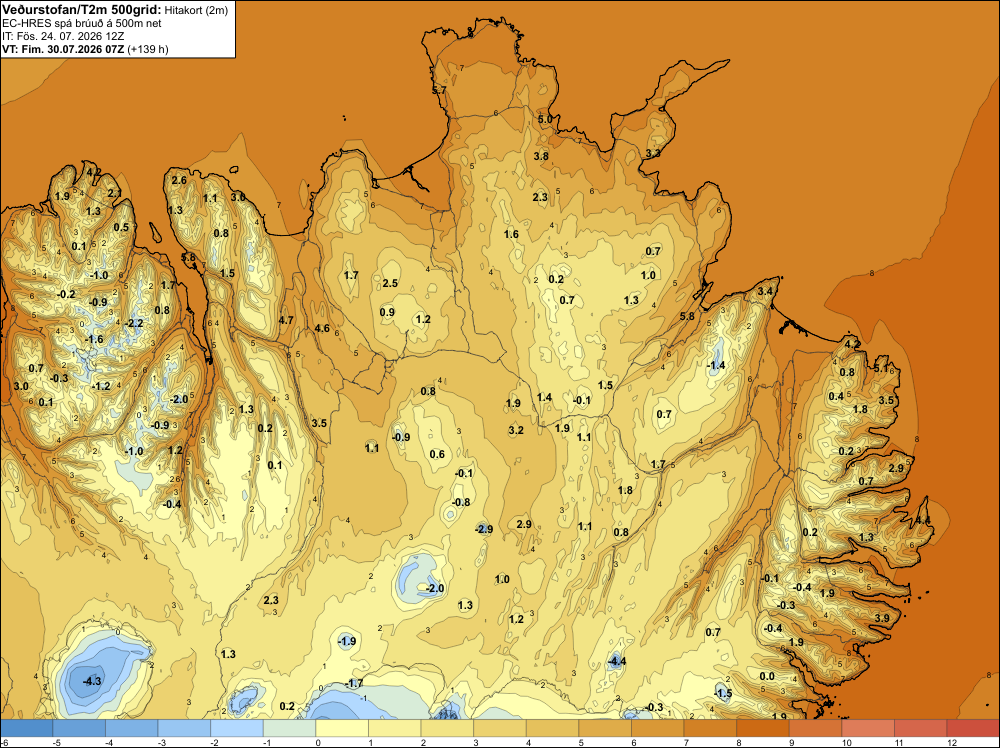Click the temperature value '5.1'

pos(881,368)
